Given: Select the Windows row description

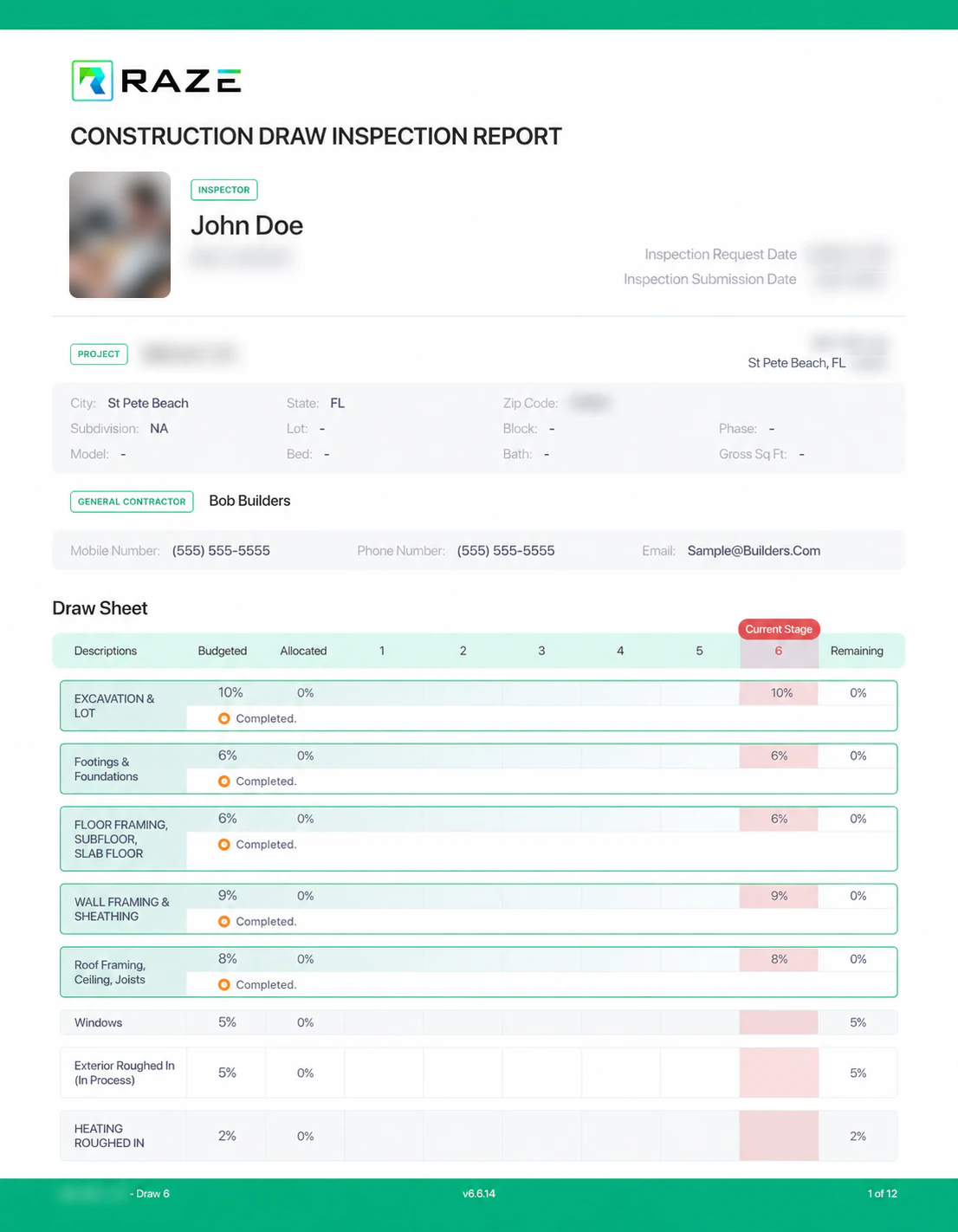Looking at the screenshot, I should (98, 1022).
